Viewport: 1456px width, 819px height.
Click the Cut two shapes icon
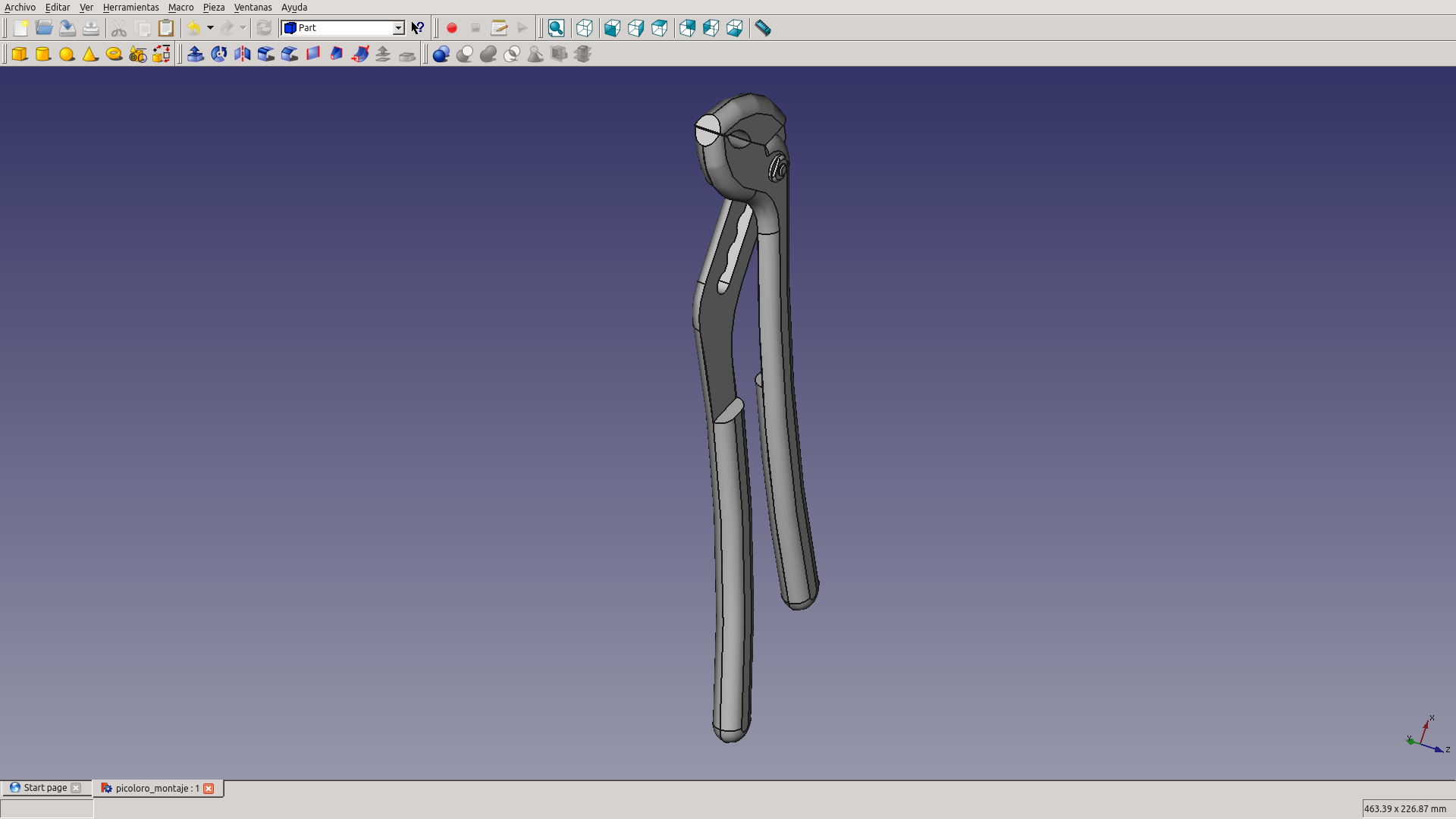point(465,54)
